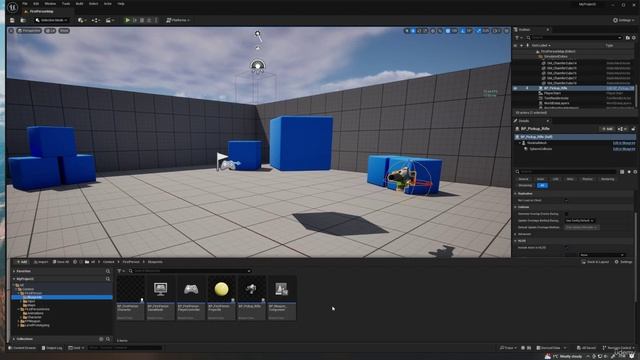Activate the Select objects viewport tool

(407, 31)
